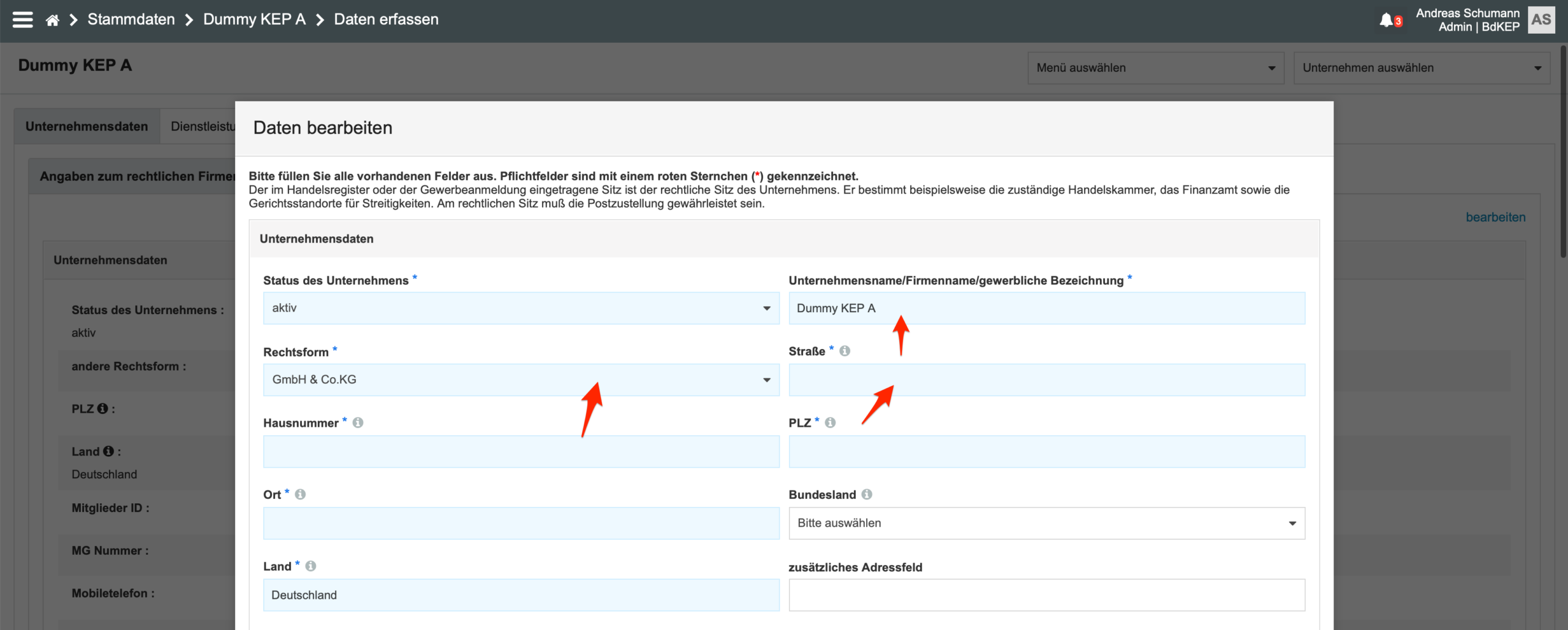The width and height of the screenshot is (1568, 630).
Task: Open the Bundesland dropdown
Action: click(1047, 523)
